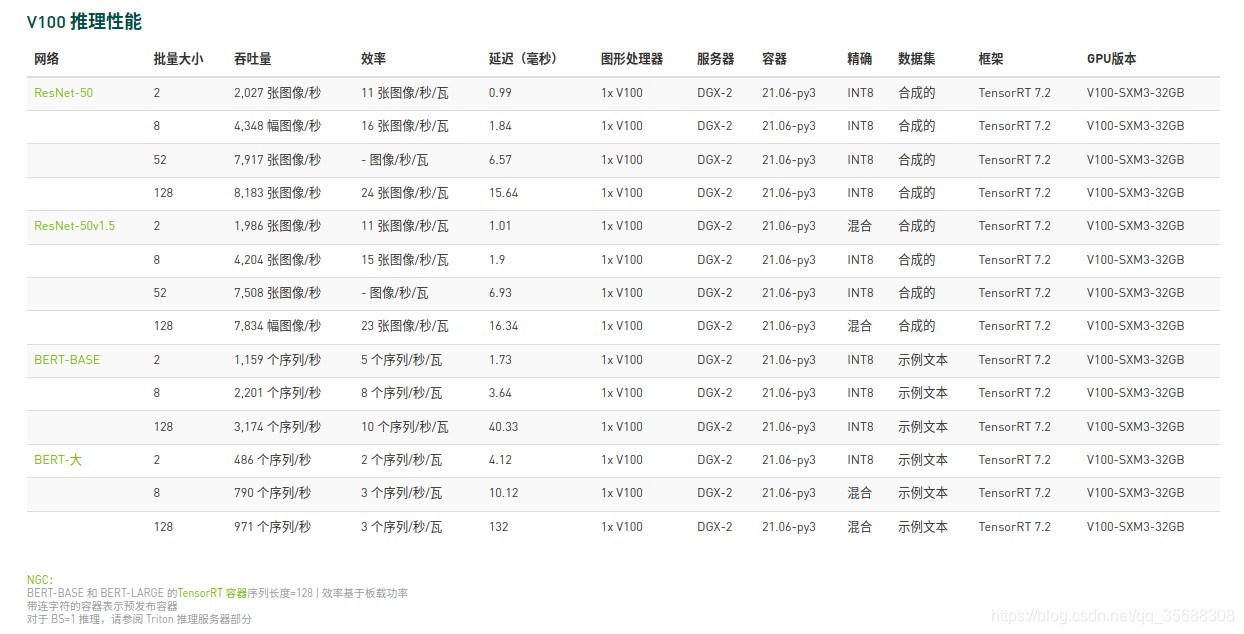Click latency value 6.93
The image size is (1244, 634).
[x=500, y=293]
